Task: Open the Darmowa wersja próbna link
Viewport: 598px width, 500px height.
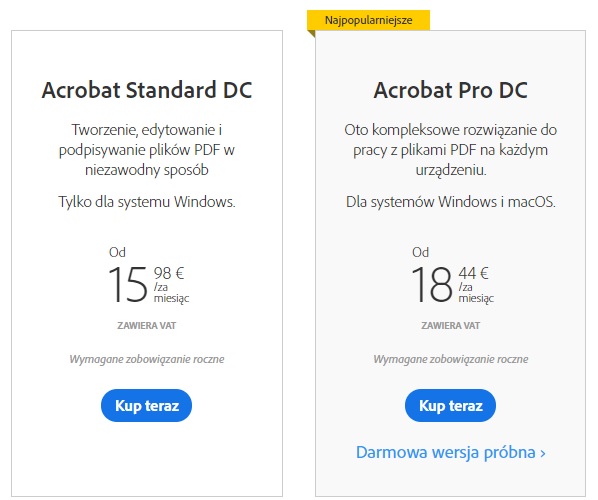Action: point(451,452)
